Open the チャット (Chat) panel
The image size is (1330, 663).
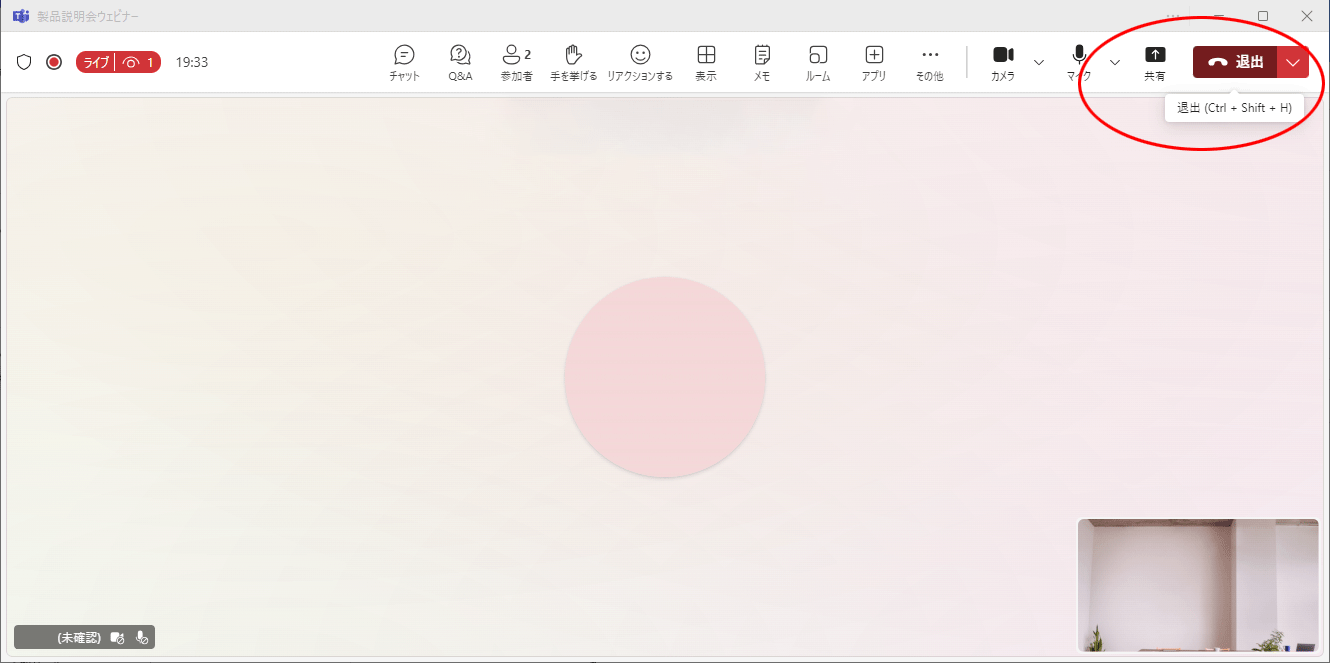(x=404, y=62)
